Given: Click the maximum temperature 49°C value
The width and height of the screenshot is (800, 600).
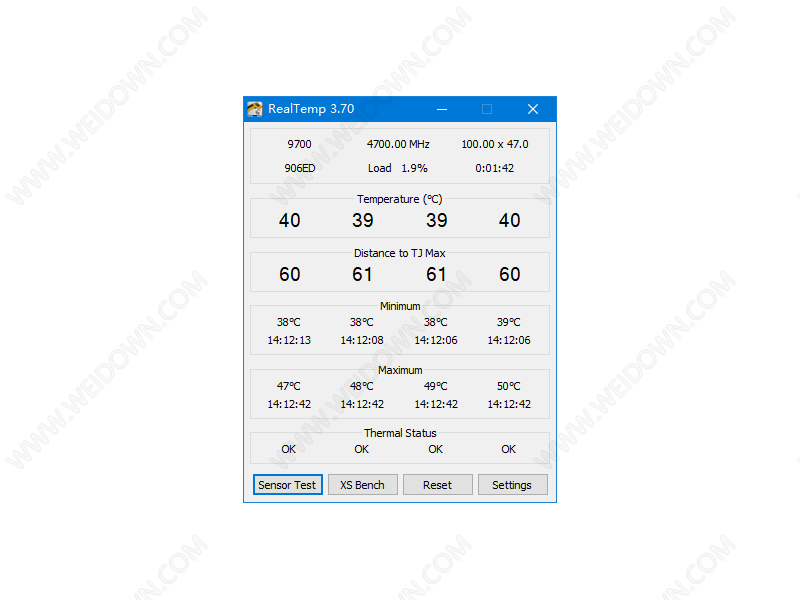Looking at the screenshot, I should click(436, 386).
